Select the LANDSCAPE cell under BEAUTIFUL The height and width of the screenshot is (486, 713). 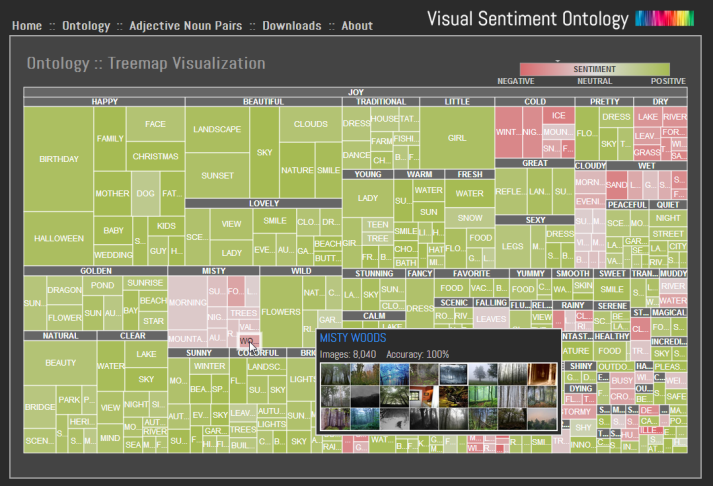217,129
